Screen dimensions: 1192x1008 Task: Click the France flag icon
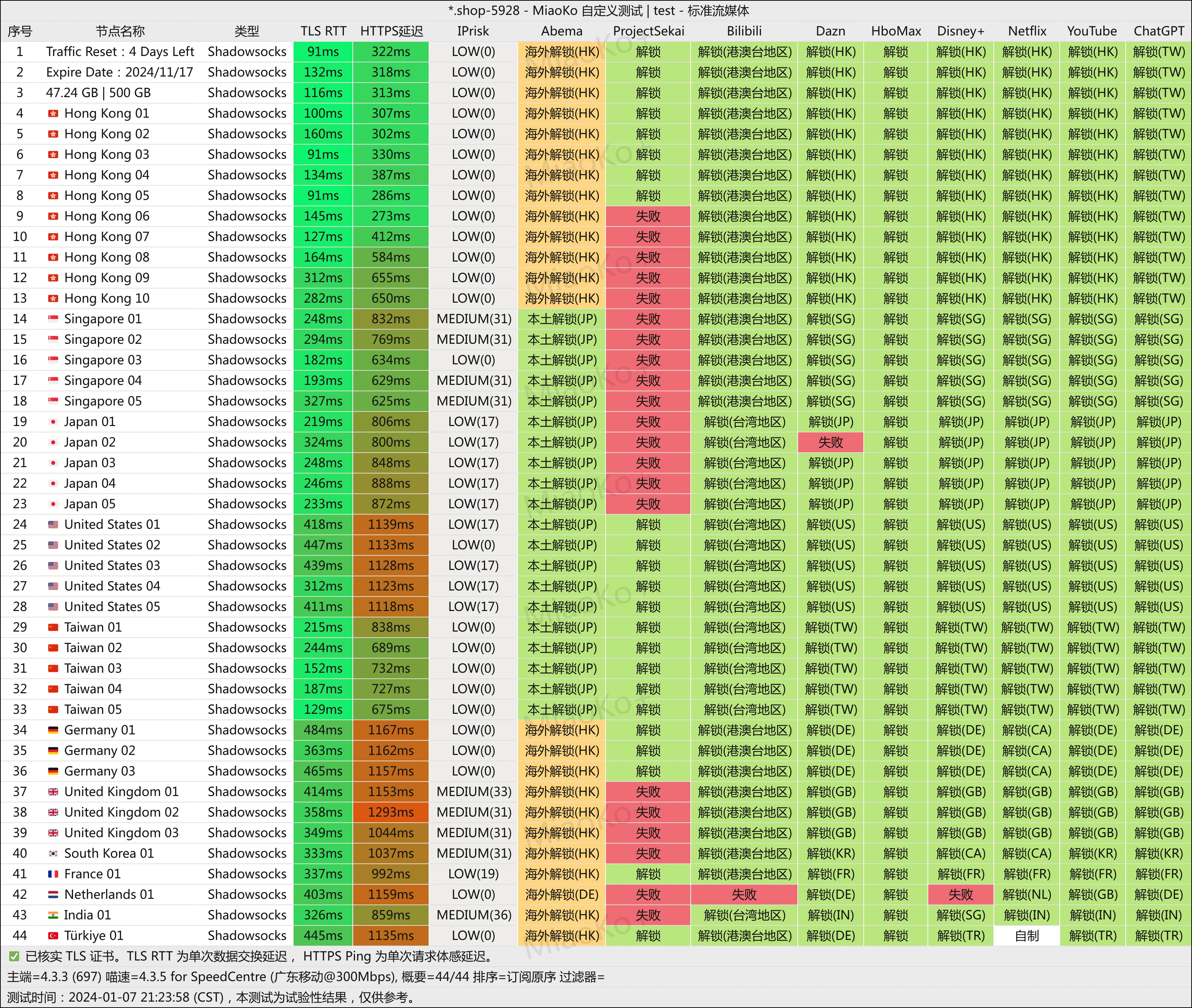point(53,875)
